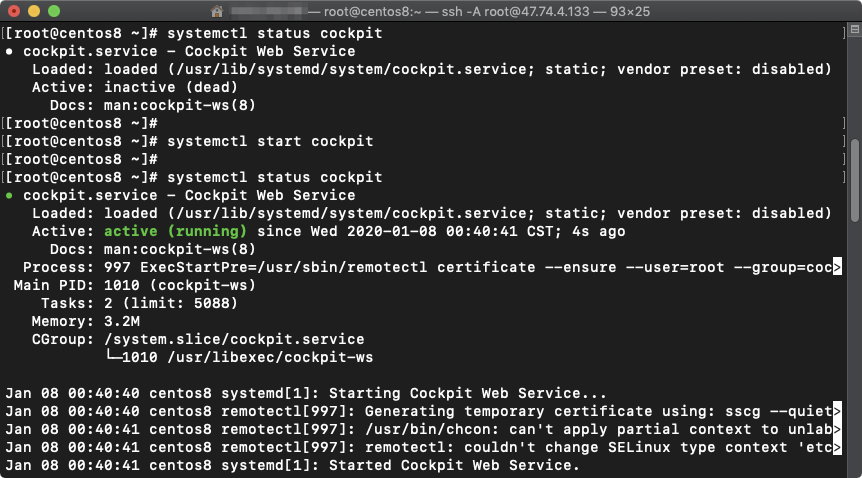Image resolution: width=862 pixels, height=478 pixels.
Task: Click the green 'active (running)' status text
Action: pyautogui.click(x=175, y=232)
